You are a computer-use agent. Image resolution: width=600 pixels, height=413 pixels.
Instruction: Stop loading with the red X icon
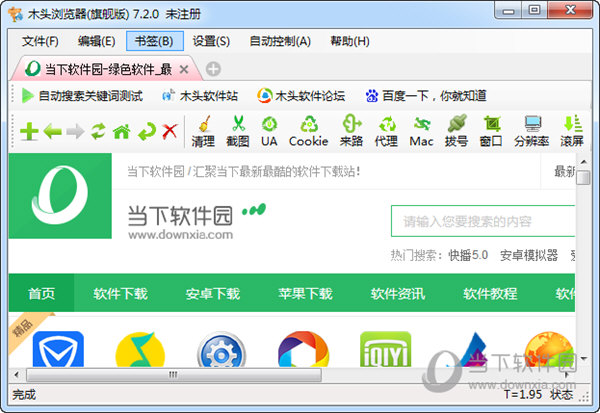pos(170,131)
